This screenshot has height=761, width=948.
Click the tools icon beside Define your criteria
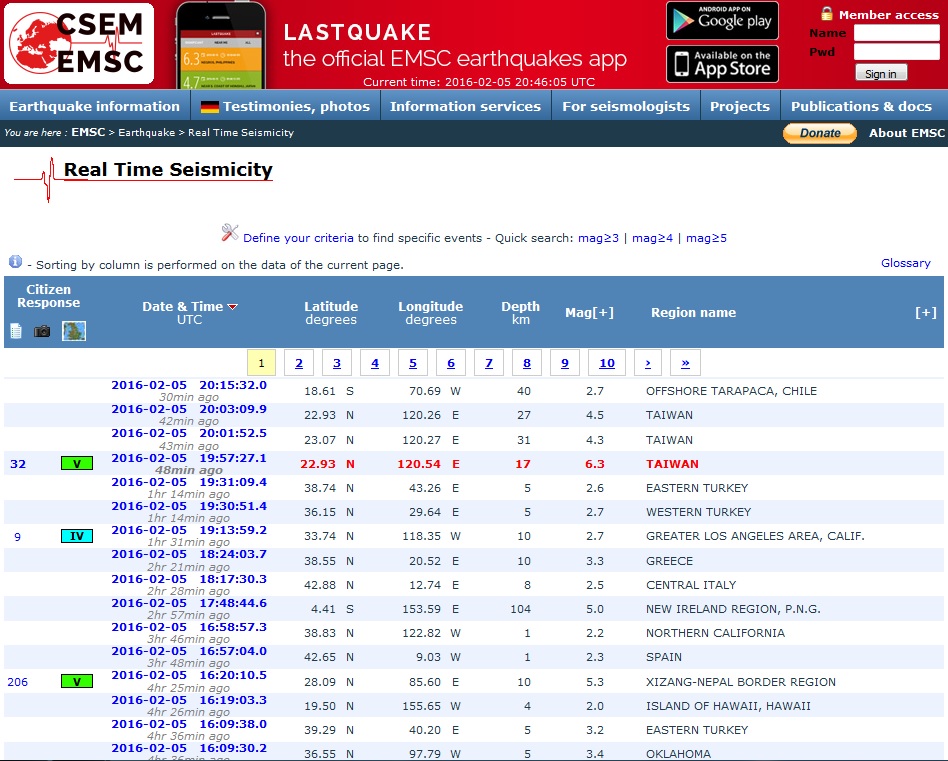click(x=230, y=233)
